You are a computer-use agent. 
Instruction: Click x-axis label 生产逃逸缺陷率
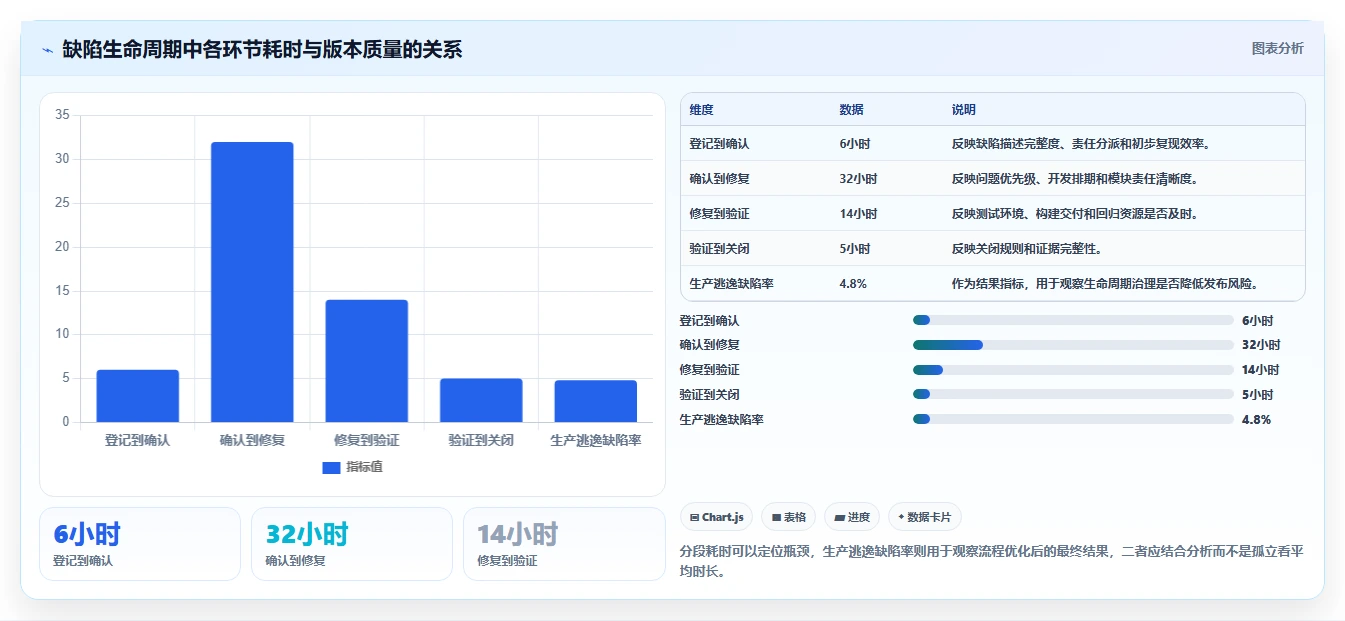pos(596,440)
